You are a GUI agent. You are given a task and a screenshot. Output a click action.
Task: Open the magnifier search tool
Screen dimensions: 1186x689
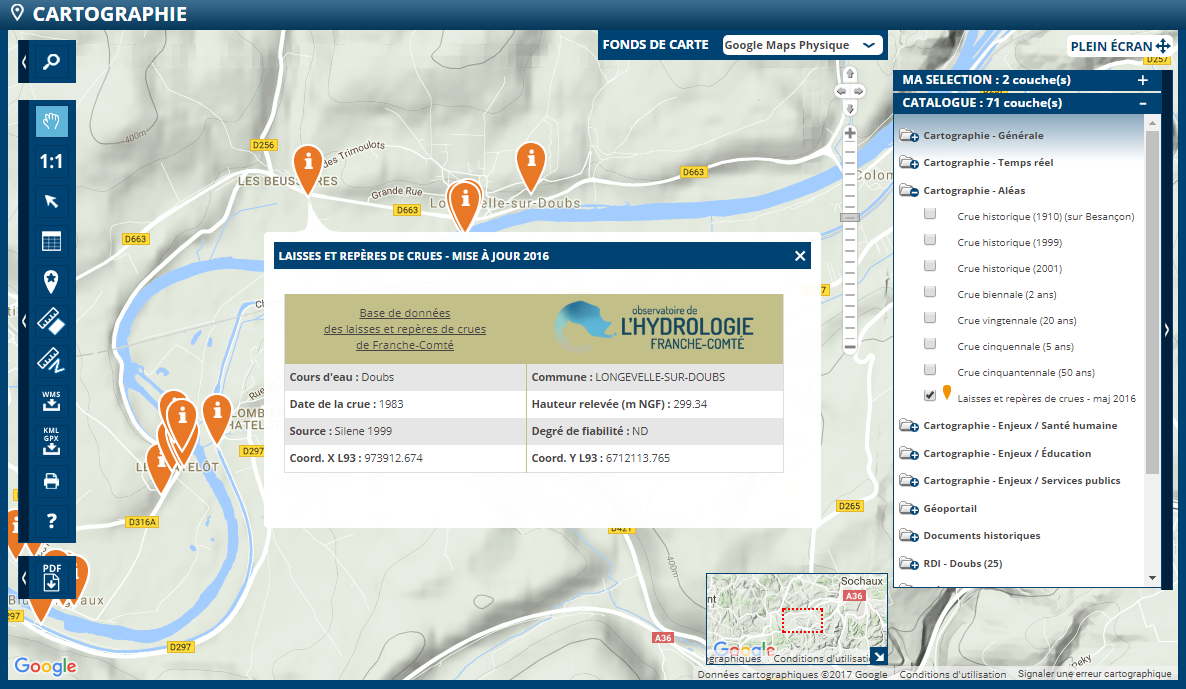click(x=52, y=62)
